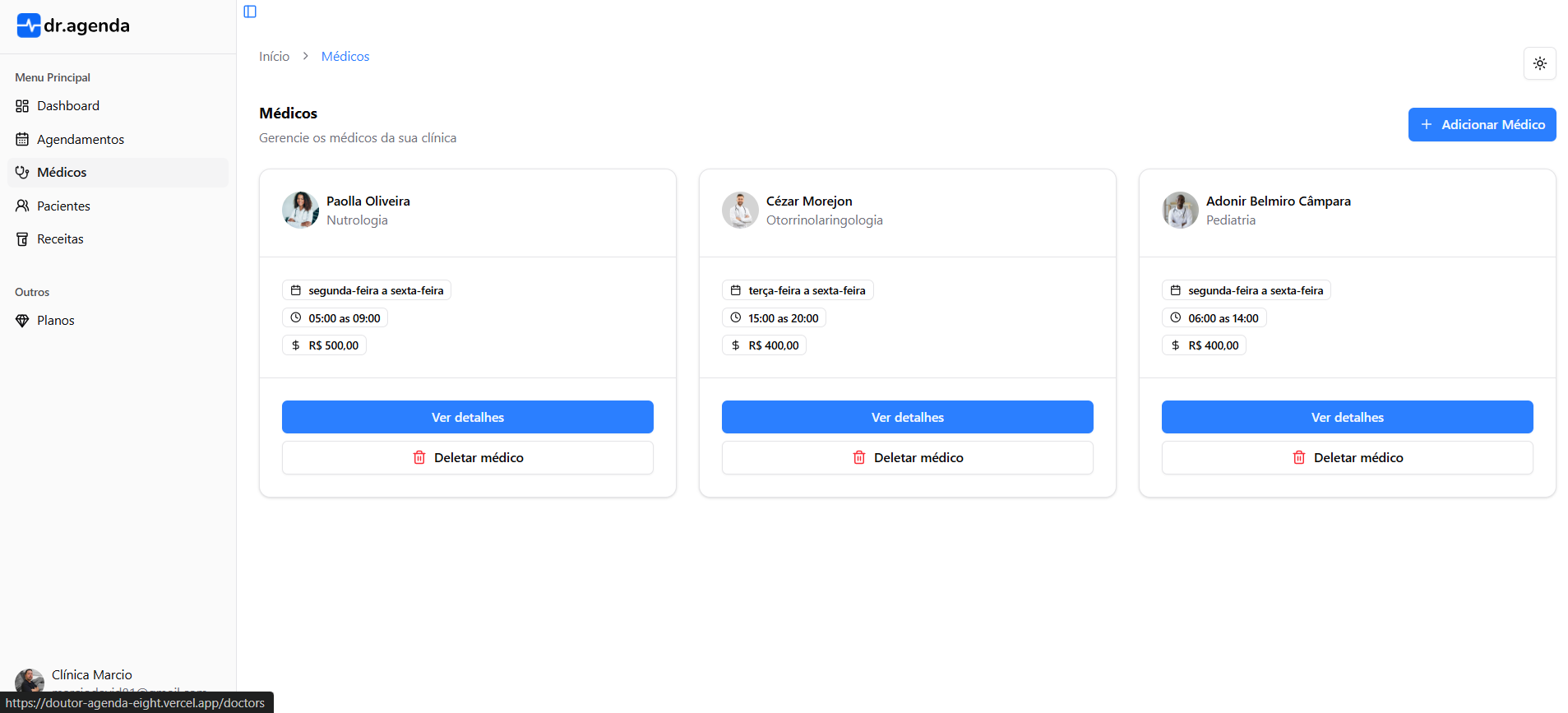Image resolution: width=1568 pixels, height=713 pixels.
Task: Toggle the sidebar collapse icon
Action: click(250, 12)
